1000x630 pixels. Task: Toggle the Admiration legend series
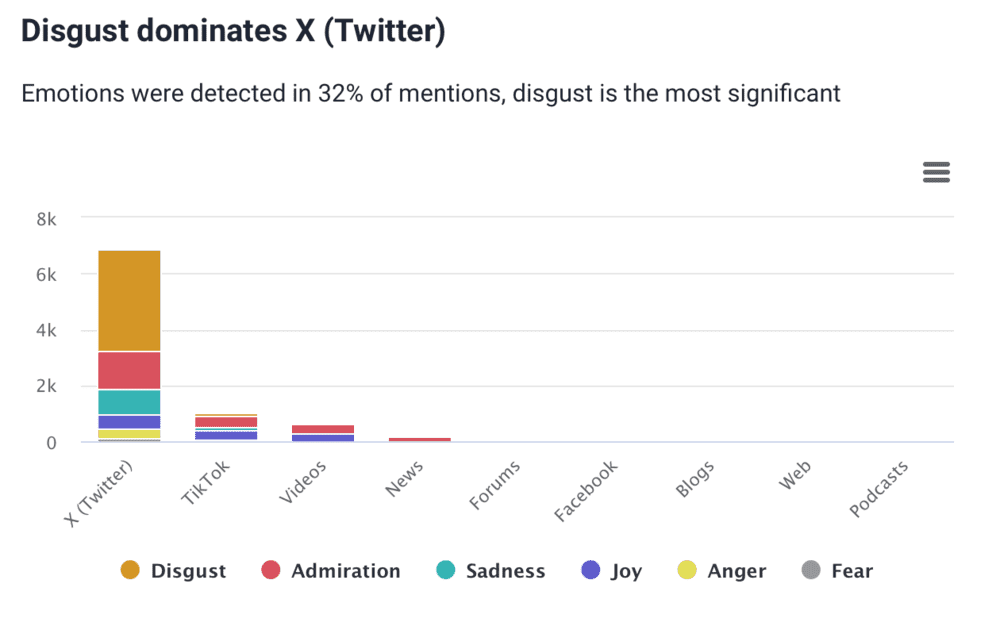tap(345, 571)
